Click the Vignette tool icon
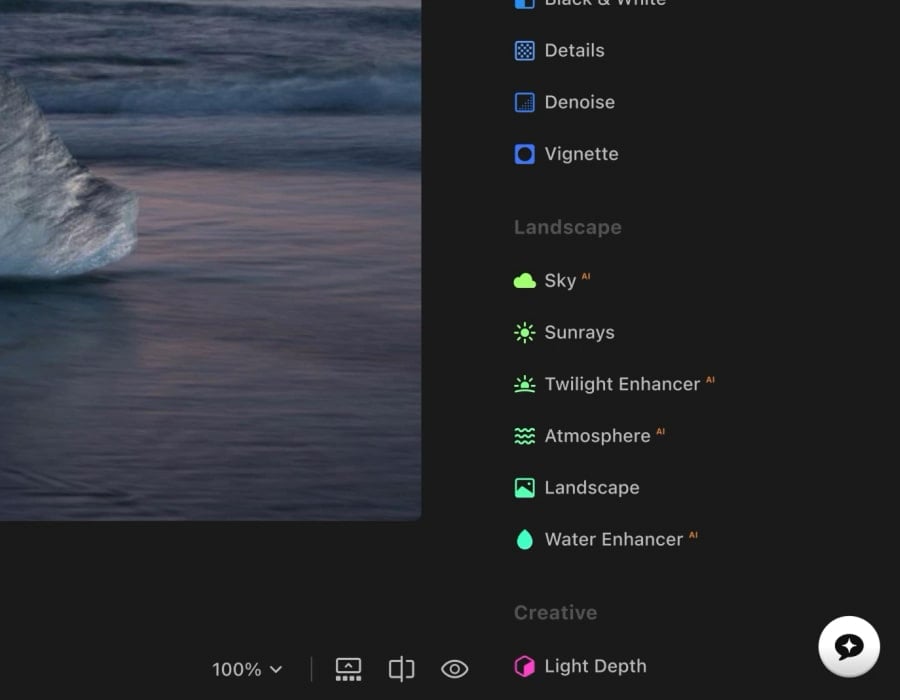Viewport: 900px width, 700px height. 525,153
